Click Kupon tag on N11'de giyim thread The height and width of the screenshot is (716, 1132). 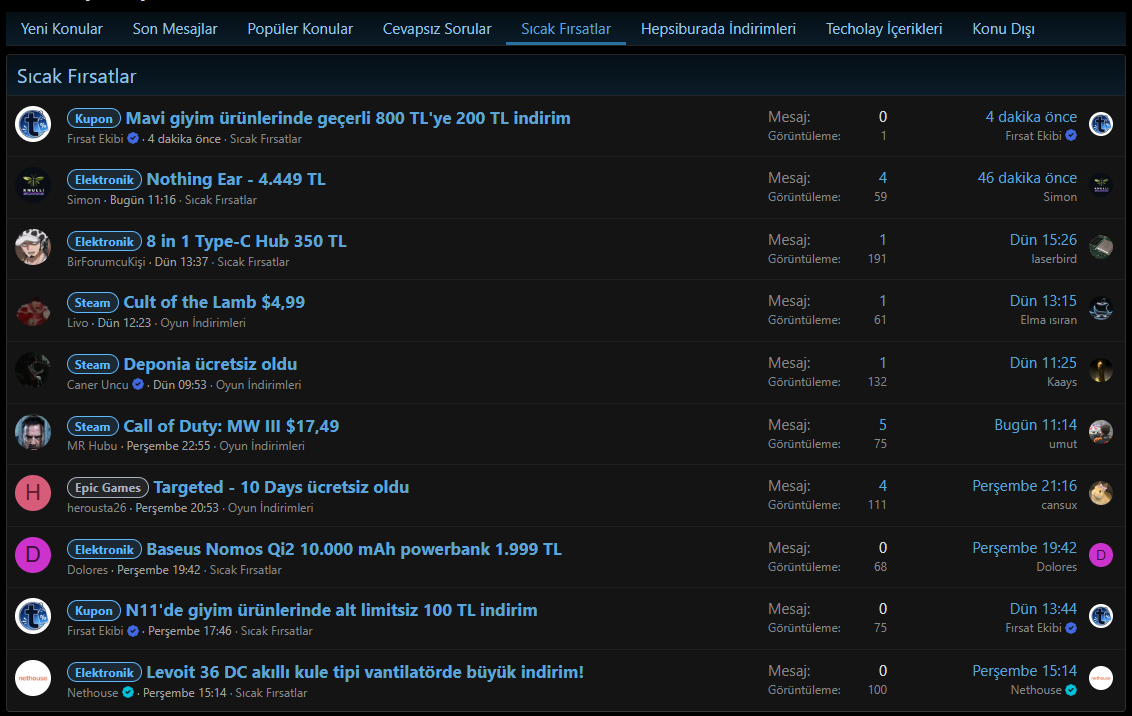coord(94,611)
